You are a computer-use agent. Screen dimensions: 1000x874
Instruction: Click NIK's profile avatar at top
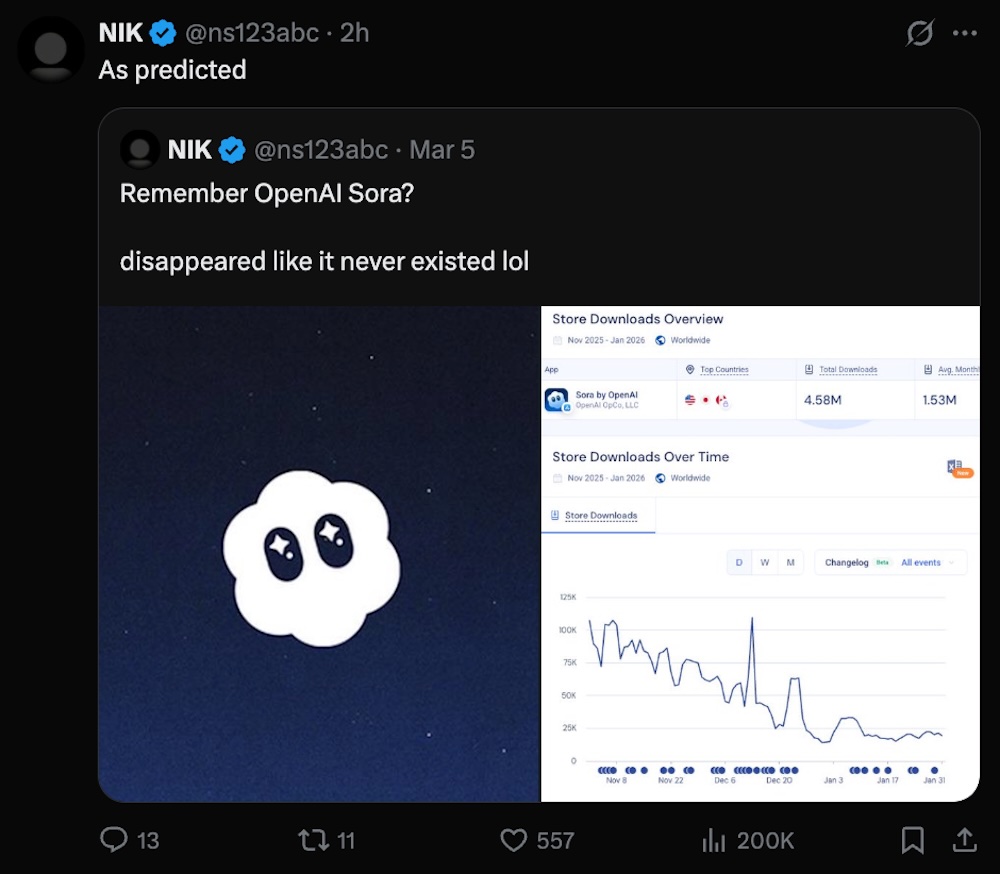[50, 48]
